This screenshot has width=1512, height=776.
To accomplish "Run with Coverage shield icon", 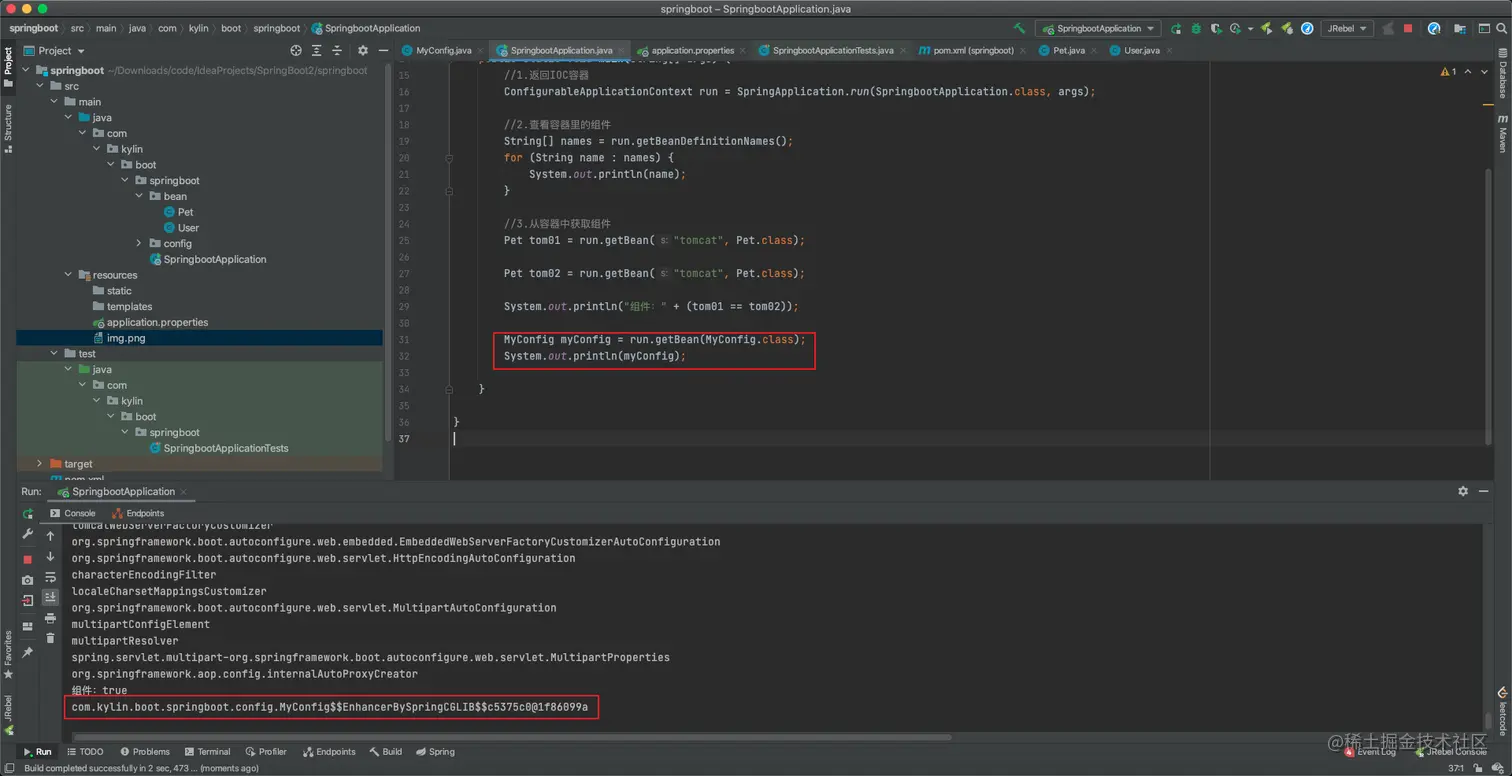I will pos(1216,29).
